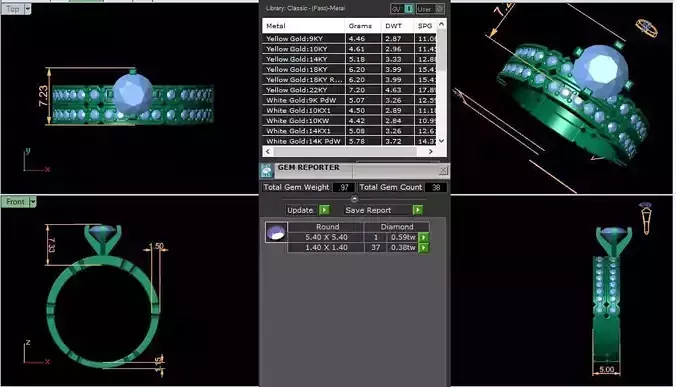Click the Round shape header cell

click(x=326, y=227)
